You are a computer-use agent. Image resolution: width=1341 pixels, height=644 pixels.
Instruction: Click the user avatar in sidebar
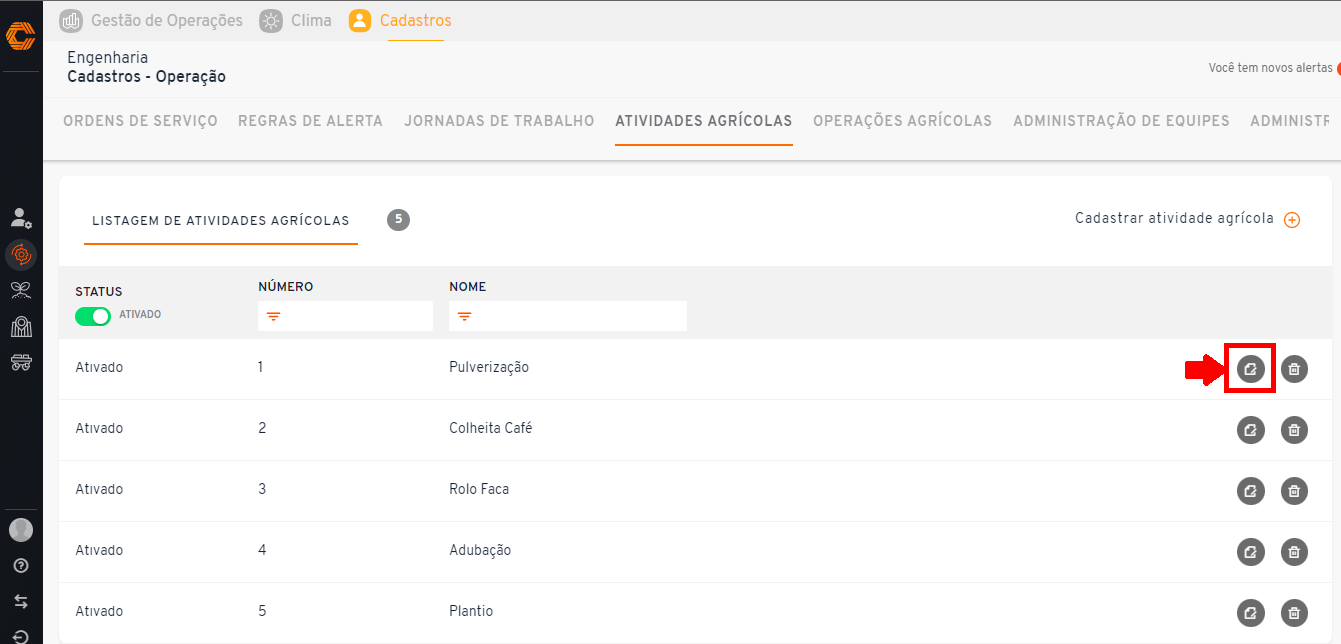coord(21,530)
